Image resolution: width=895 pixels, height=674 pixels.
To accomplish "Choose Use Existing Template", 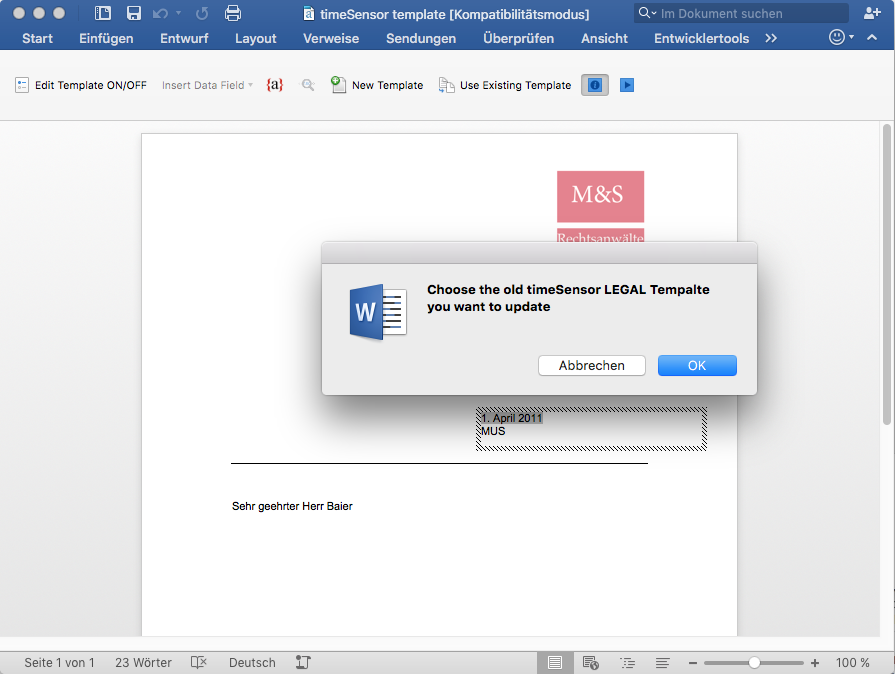I will pyautogui.click(x=505, y=85).
